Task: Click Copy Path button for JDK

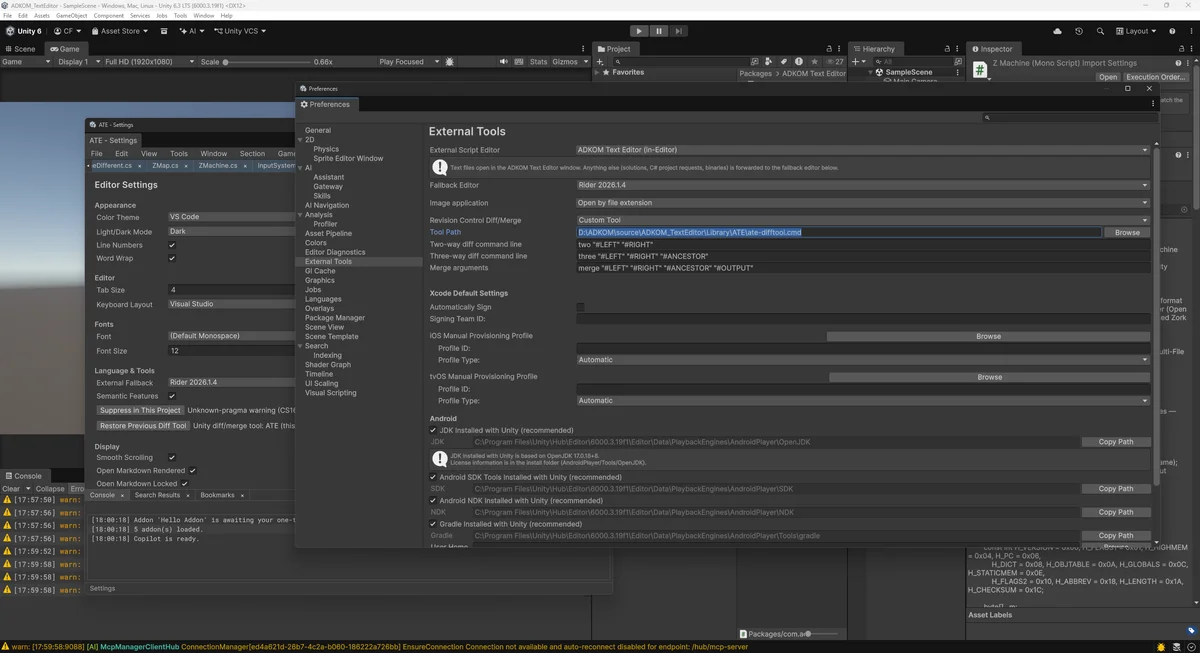Action: point(1115,442)
